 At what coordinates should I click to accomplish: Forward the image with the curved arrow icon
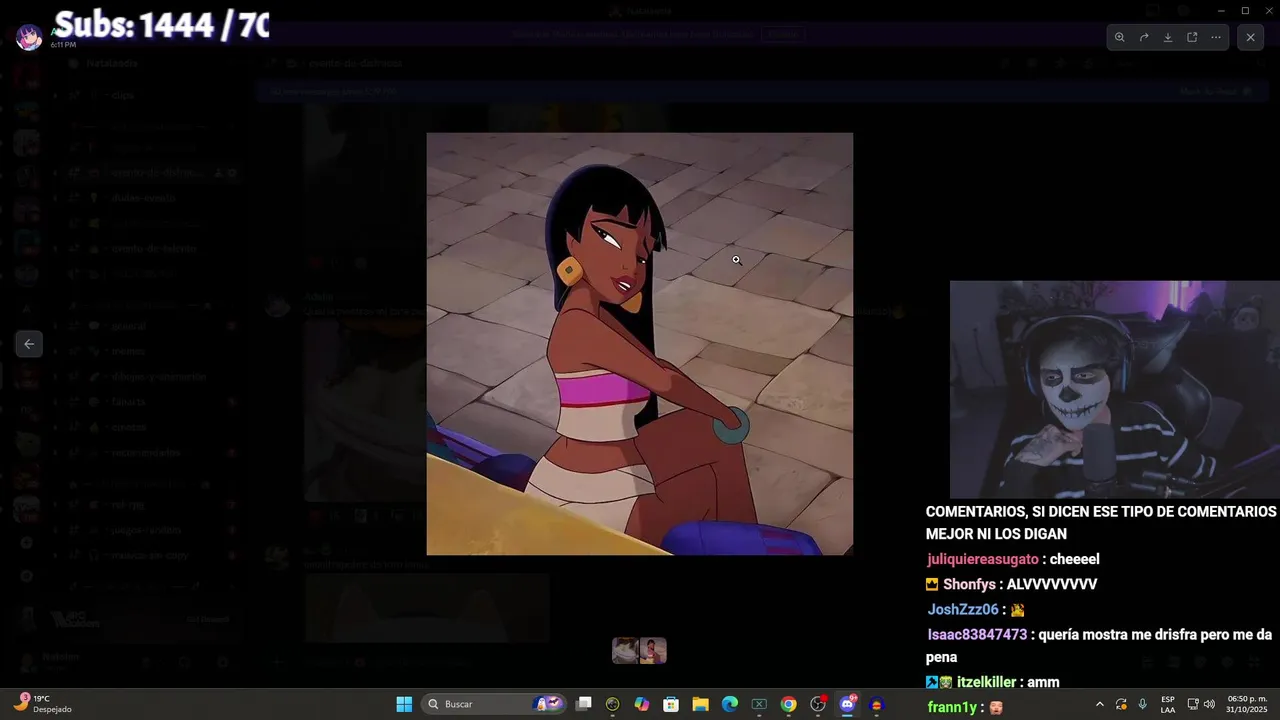1144,37
